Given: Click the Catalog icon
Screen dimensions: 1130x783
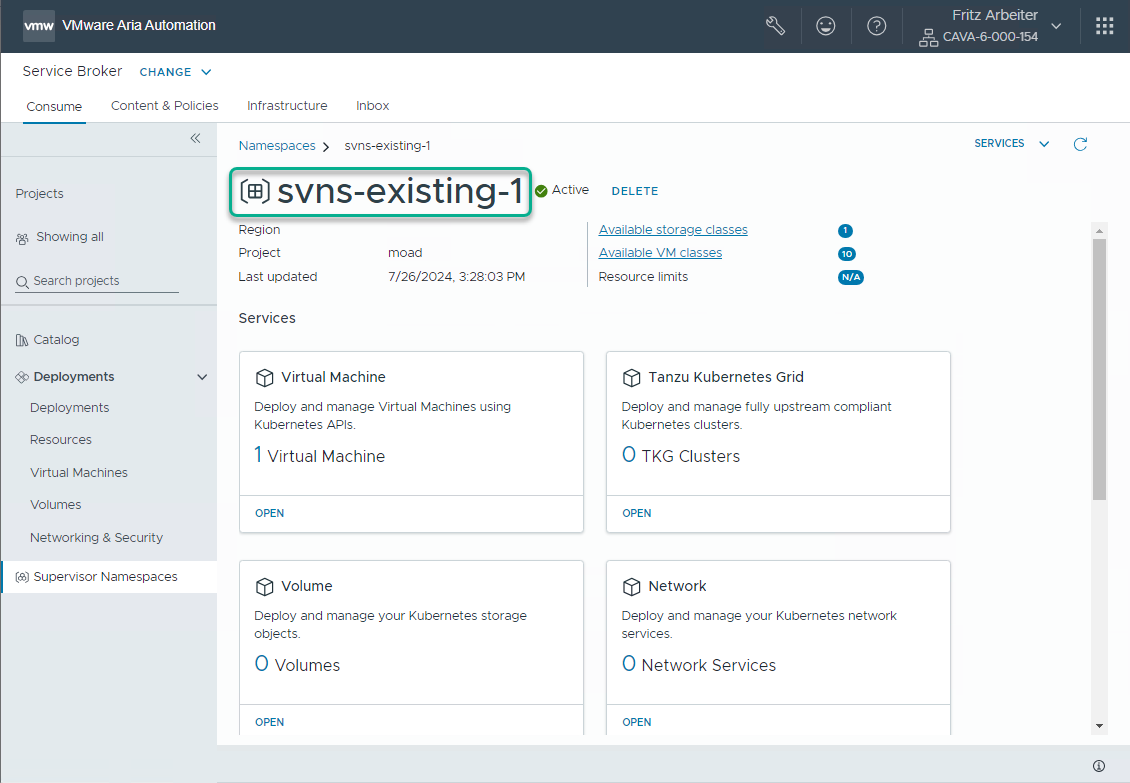Looking at the screenshot, I should (22, 340).
